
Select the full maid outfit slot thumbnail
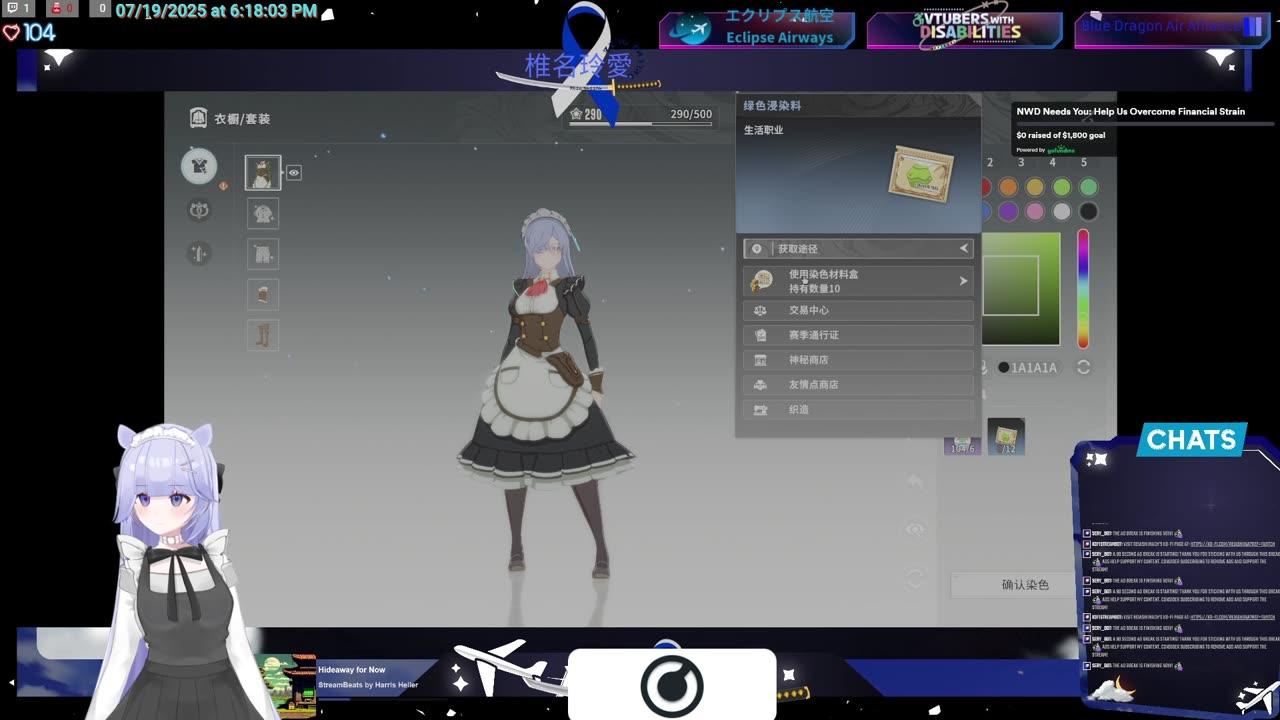point(263,172)
